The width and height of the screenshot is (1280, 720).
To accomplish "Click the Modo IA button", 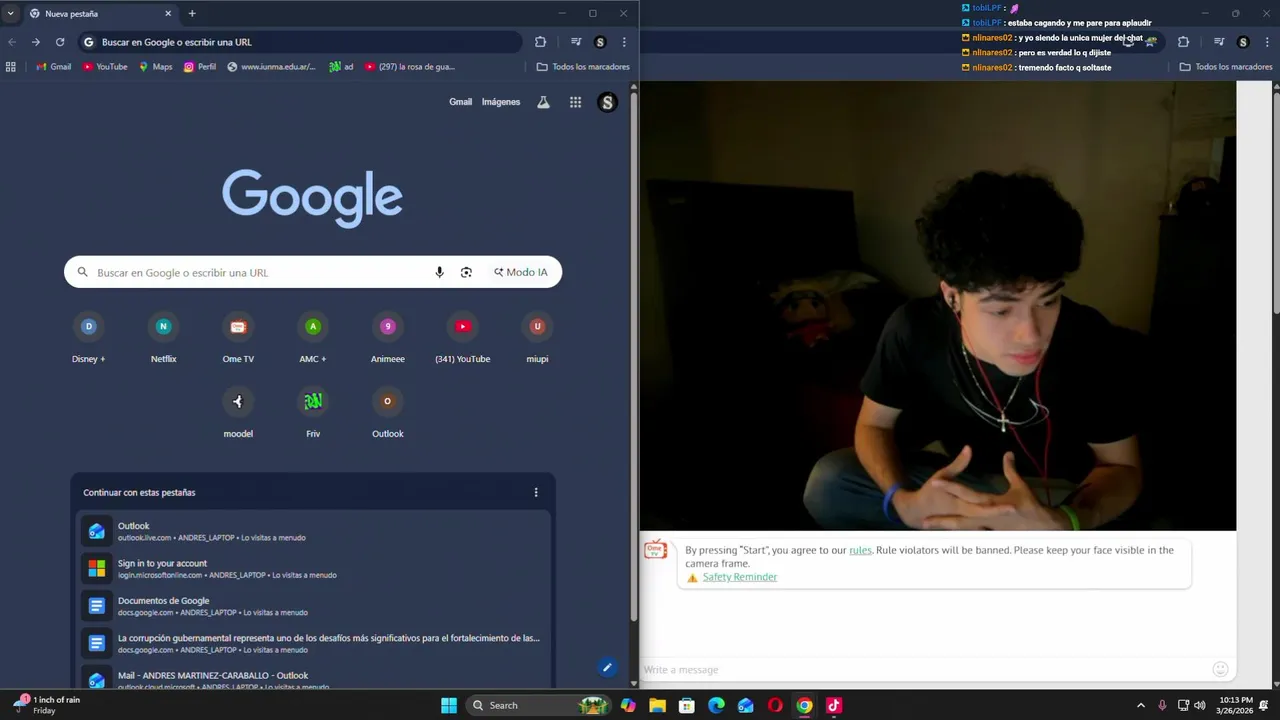I will 521,272.
